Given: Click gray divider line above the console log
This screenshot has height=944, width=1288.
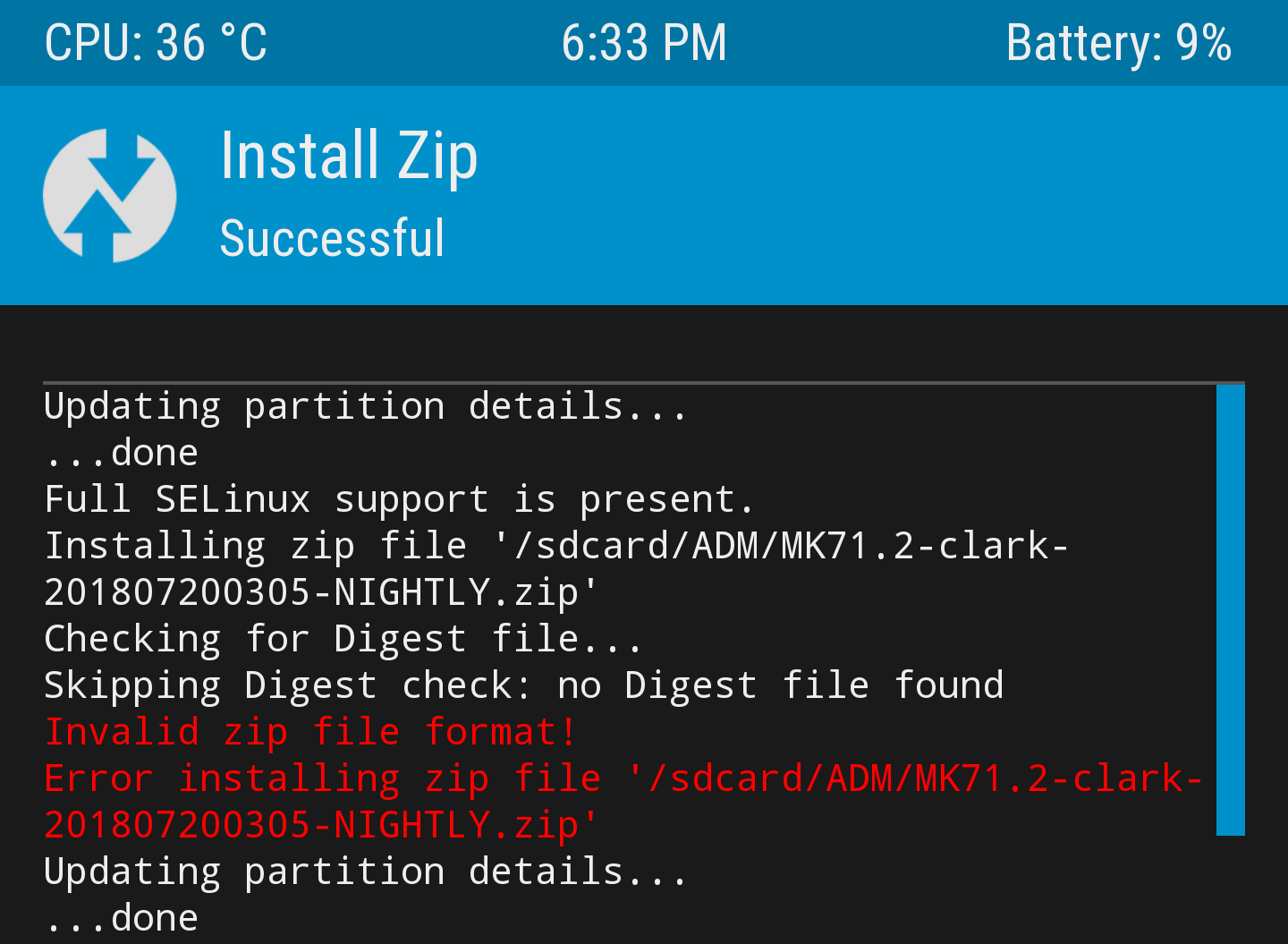Looking at the screenshot, I should point(644,383).
